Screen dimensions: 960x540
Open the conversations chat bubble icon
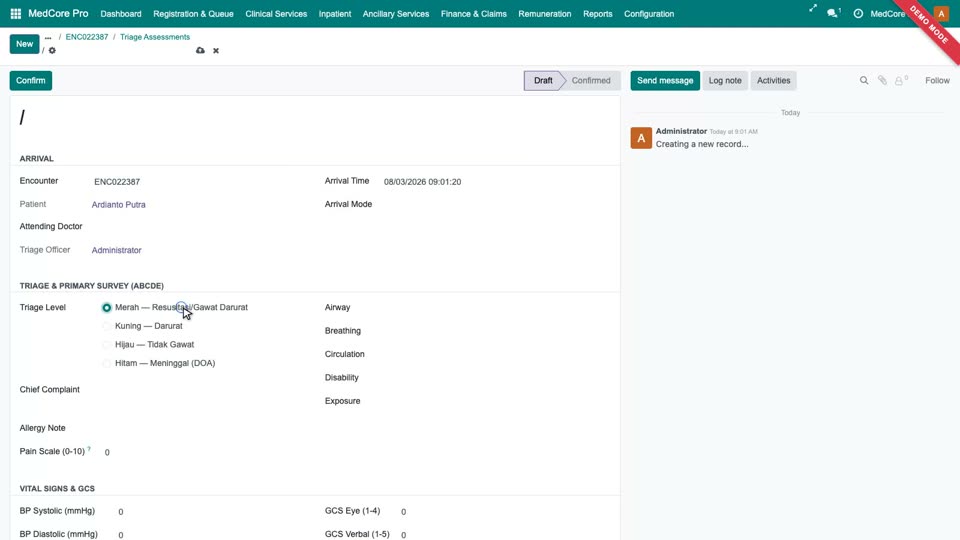tap(833, 13)
